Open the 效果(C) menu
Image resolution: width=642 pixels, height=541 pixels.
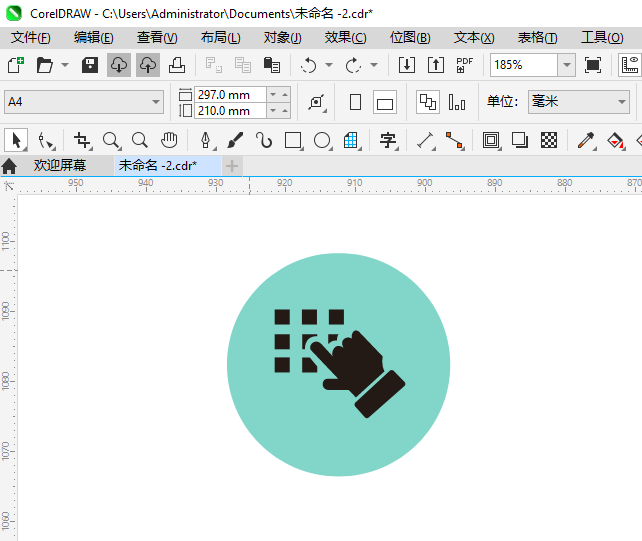(x=345, y=38)
